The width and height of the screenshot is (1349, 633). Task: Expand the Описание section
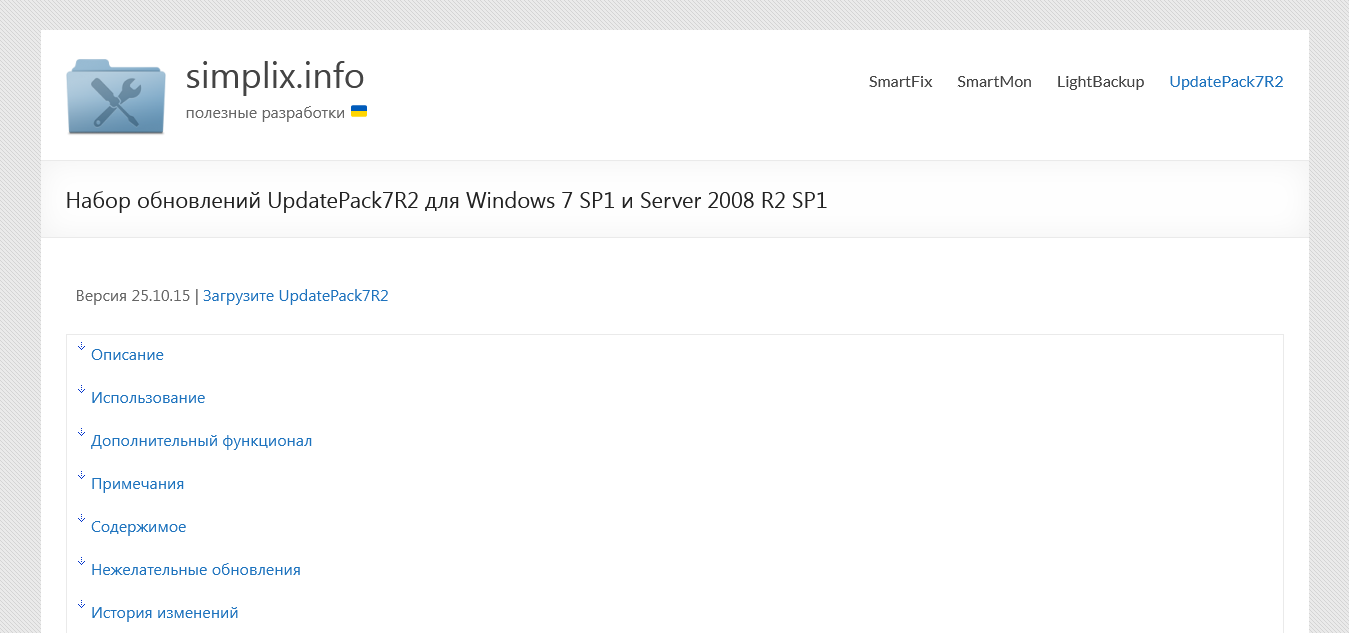[127, 355]
